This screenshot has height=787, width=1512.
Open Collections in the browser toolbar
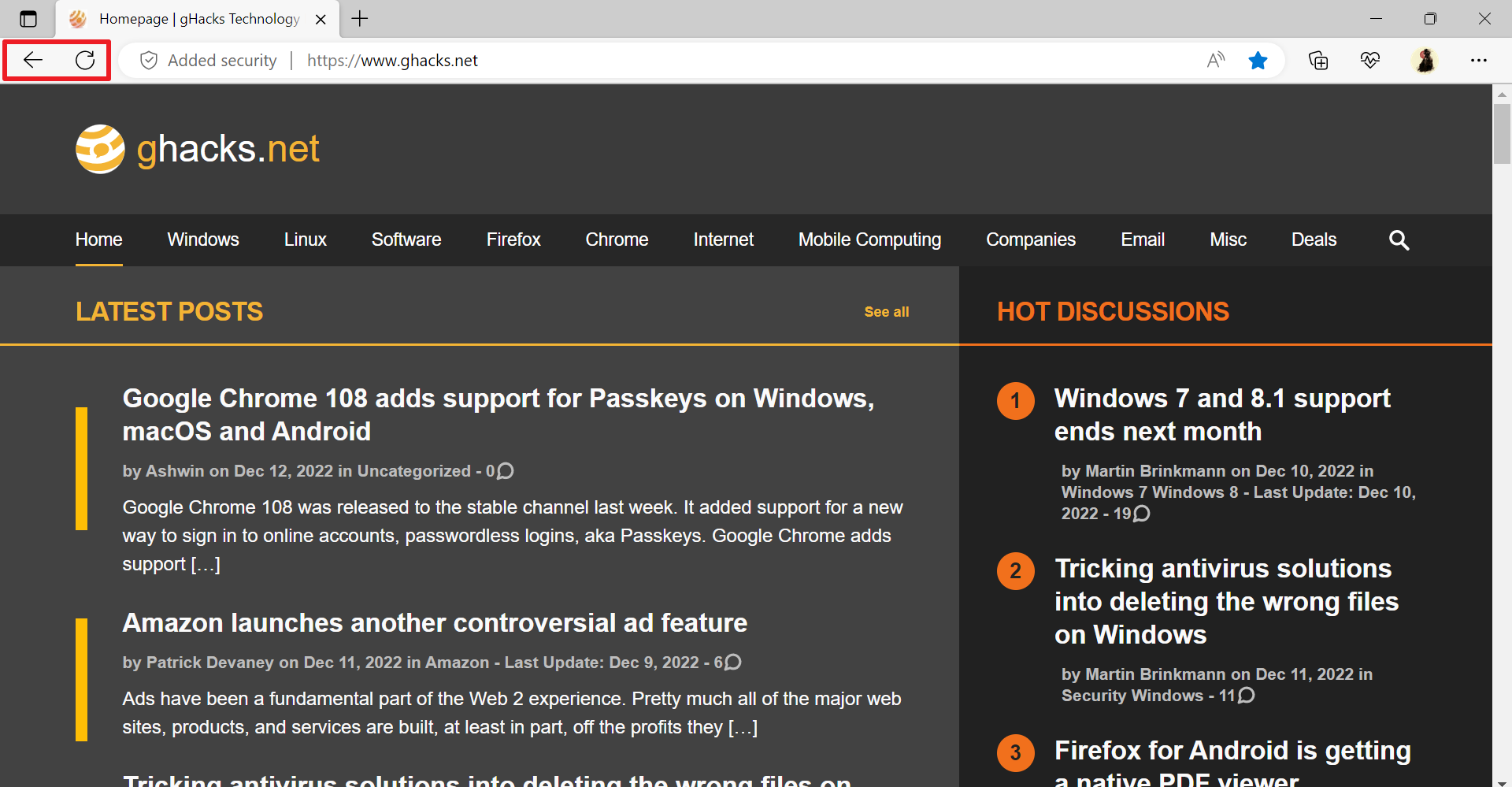[x=1319, y=60]
